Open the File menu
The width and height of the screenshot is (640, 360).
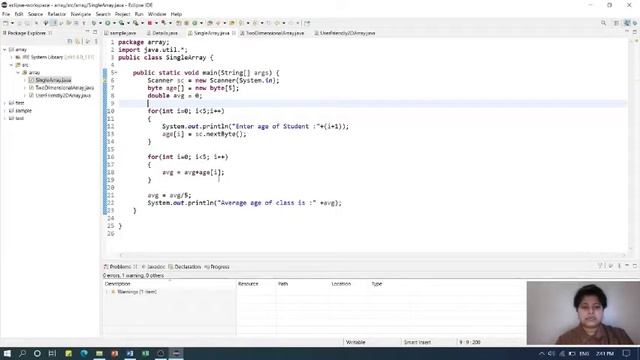(x=6, y=14)
